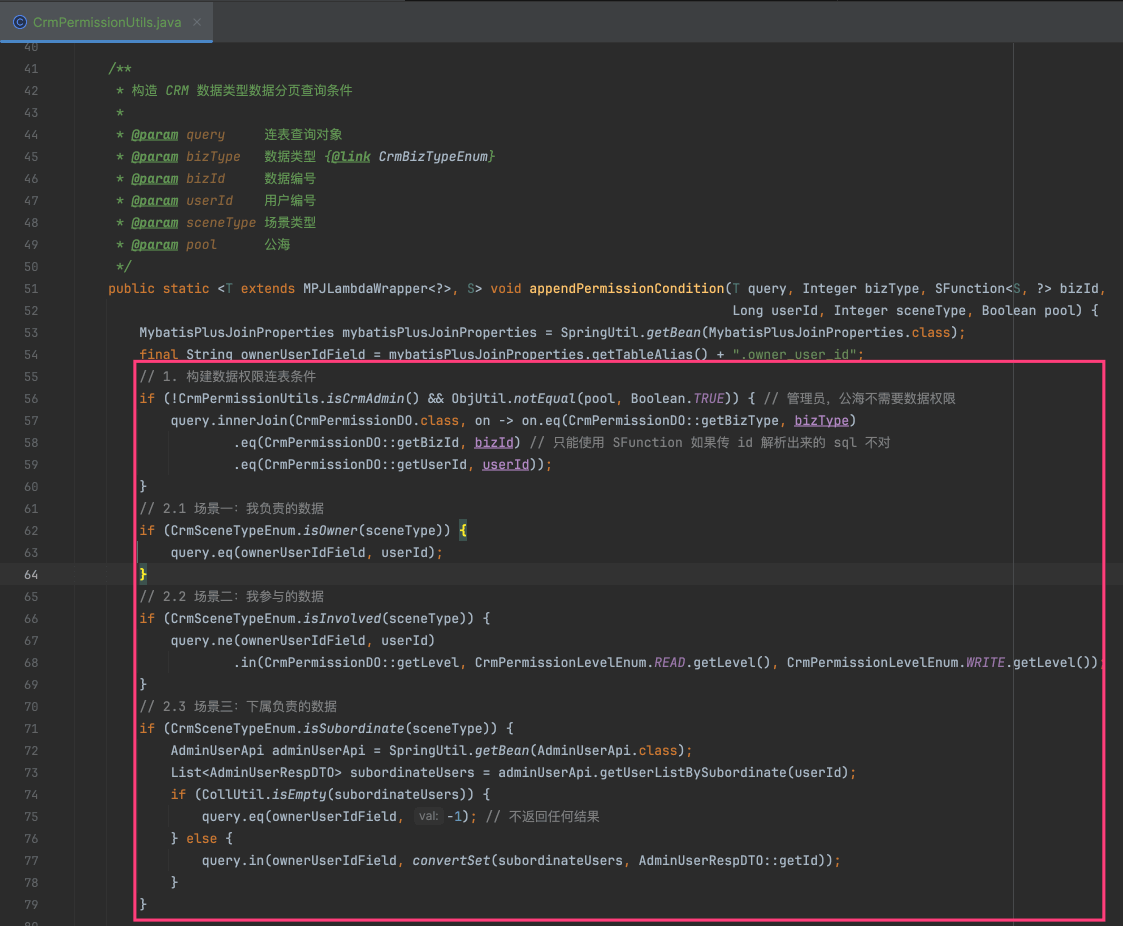Click the isCrmAdmin method call
1123x926 pixels.
pyautogui.click(x=365, y=398)
